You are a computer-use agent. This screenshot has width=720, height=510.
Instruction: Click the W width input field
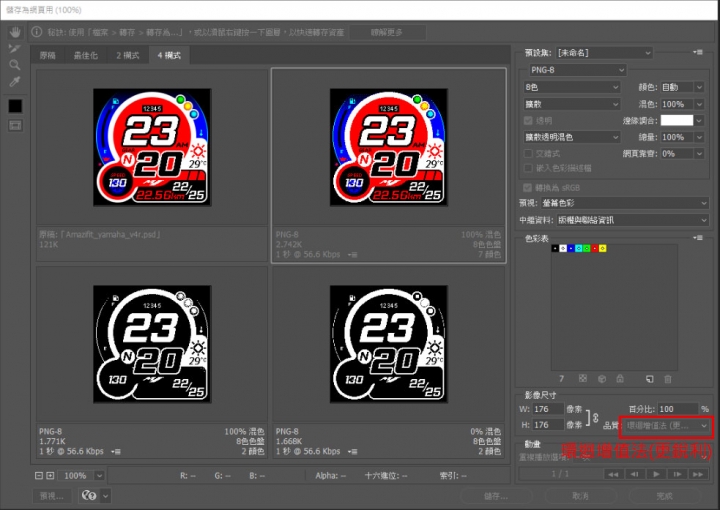point(548,409)
